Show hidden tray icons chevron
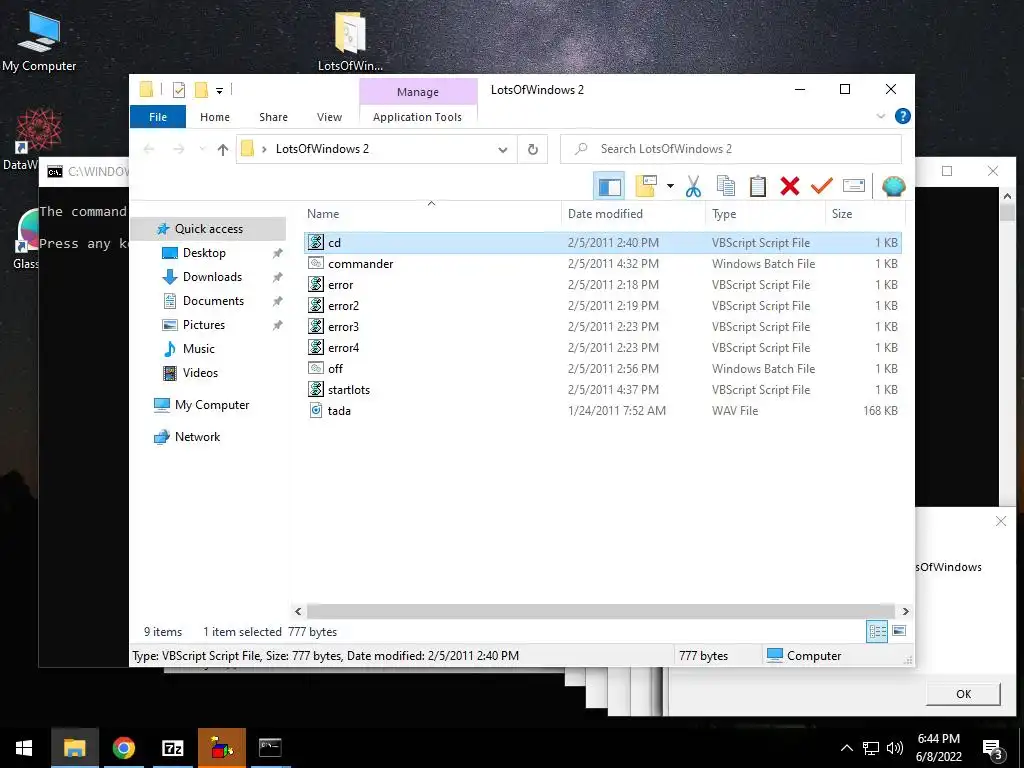1024x768 pixels. click(x=846, y=748)
